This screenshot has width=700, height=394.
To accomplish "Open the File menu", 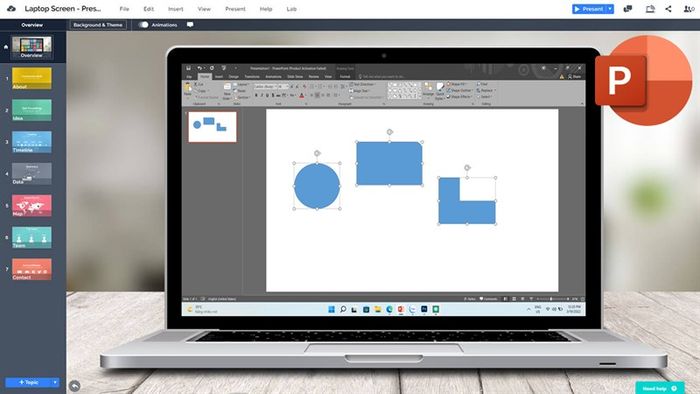I will point(124,9).
